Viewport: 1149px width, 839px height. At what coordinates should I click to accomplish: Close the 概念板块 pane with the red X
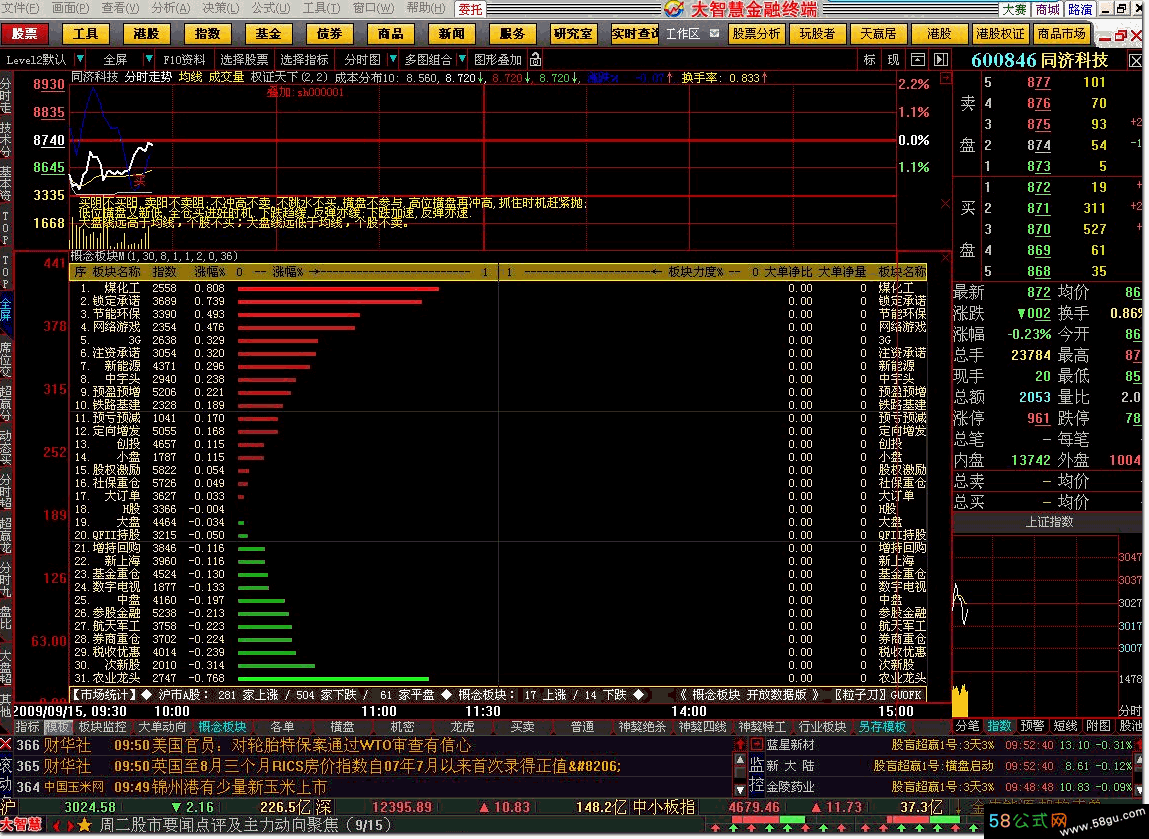945,257
